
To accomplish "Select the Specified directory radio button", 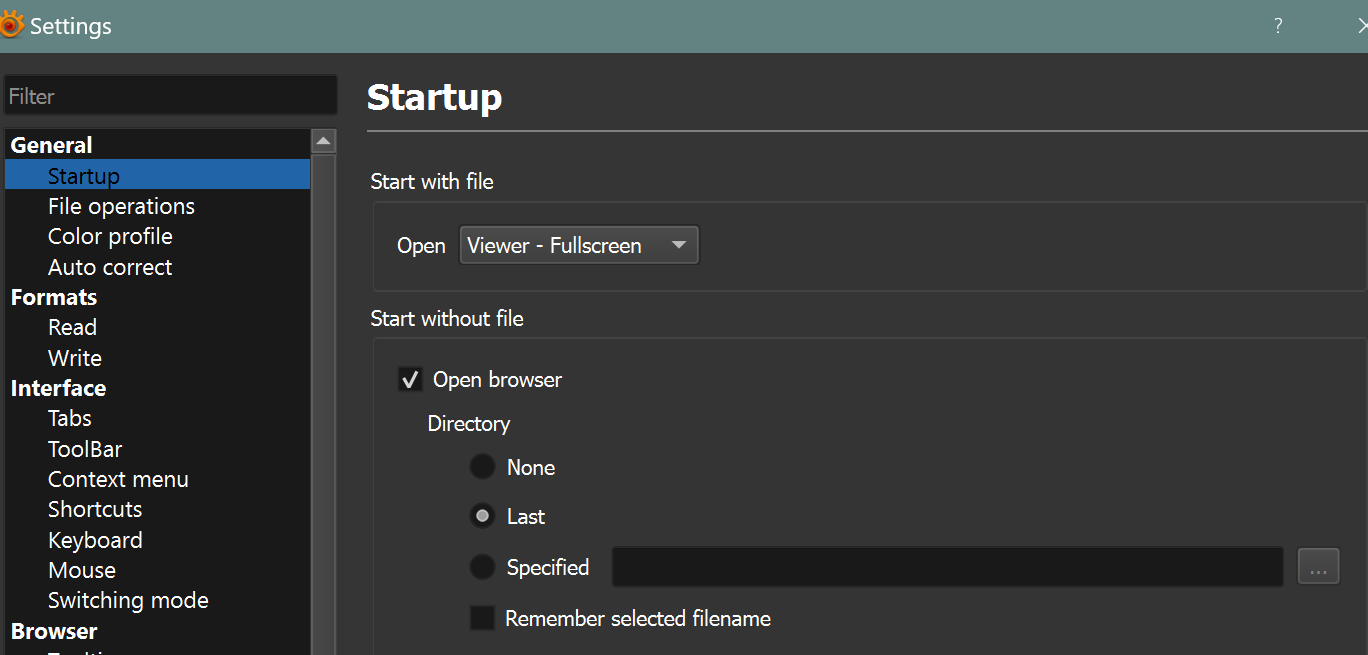I will [483, 567].
